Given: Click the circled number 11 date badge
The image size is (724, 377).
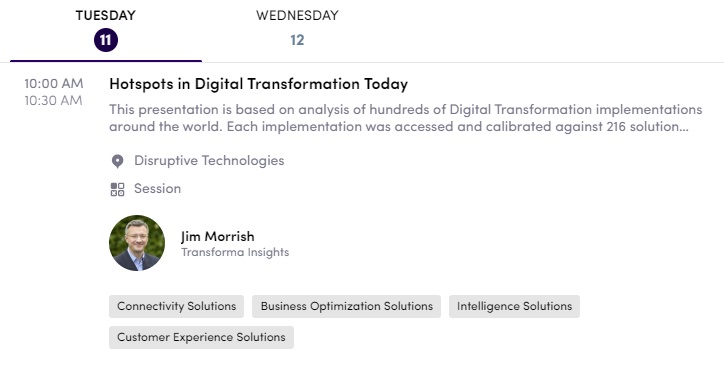Looking at the screenshot, I should (106, 40).
